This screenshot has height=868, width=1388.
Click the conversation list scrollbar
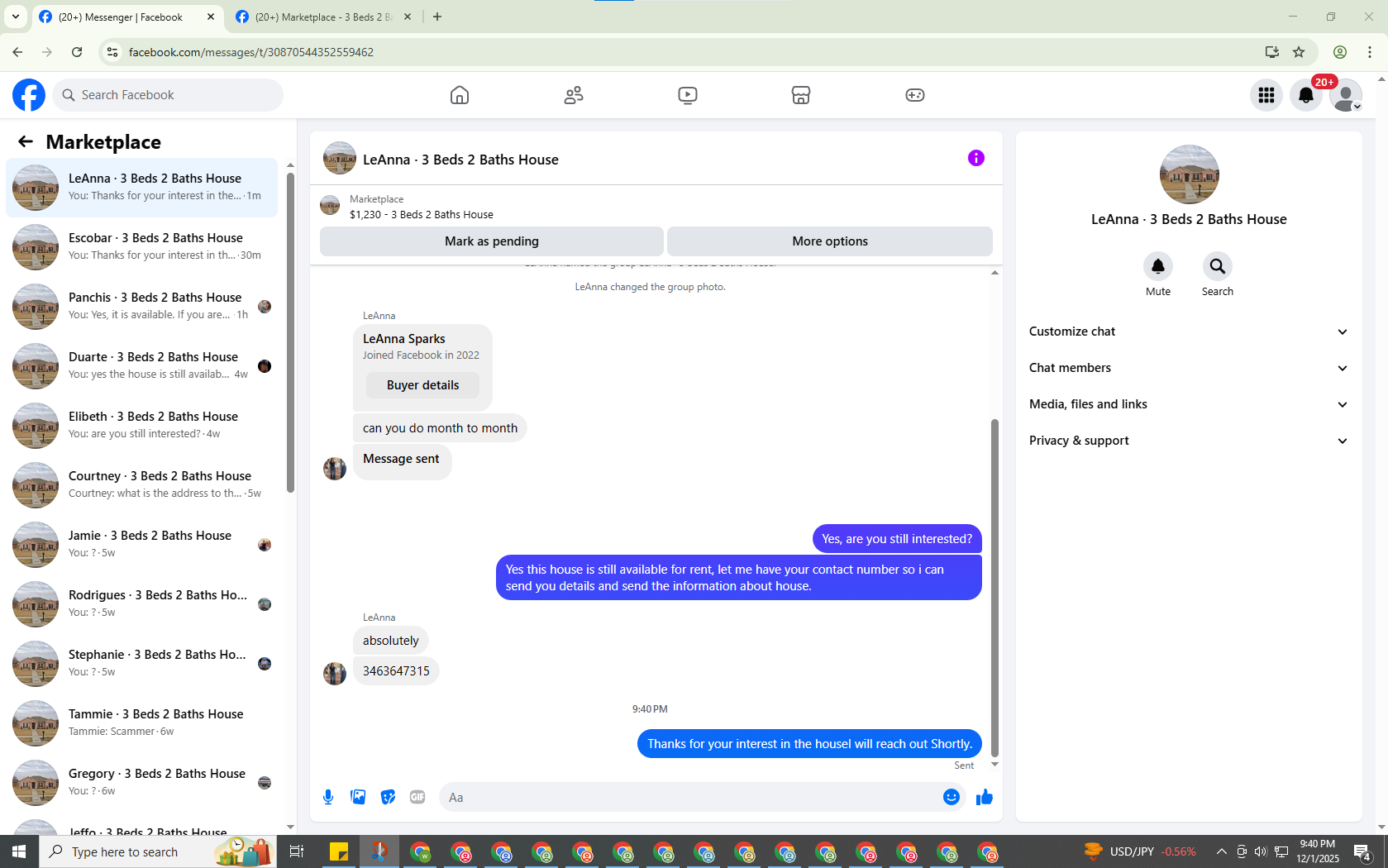coord(290,333)
